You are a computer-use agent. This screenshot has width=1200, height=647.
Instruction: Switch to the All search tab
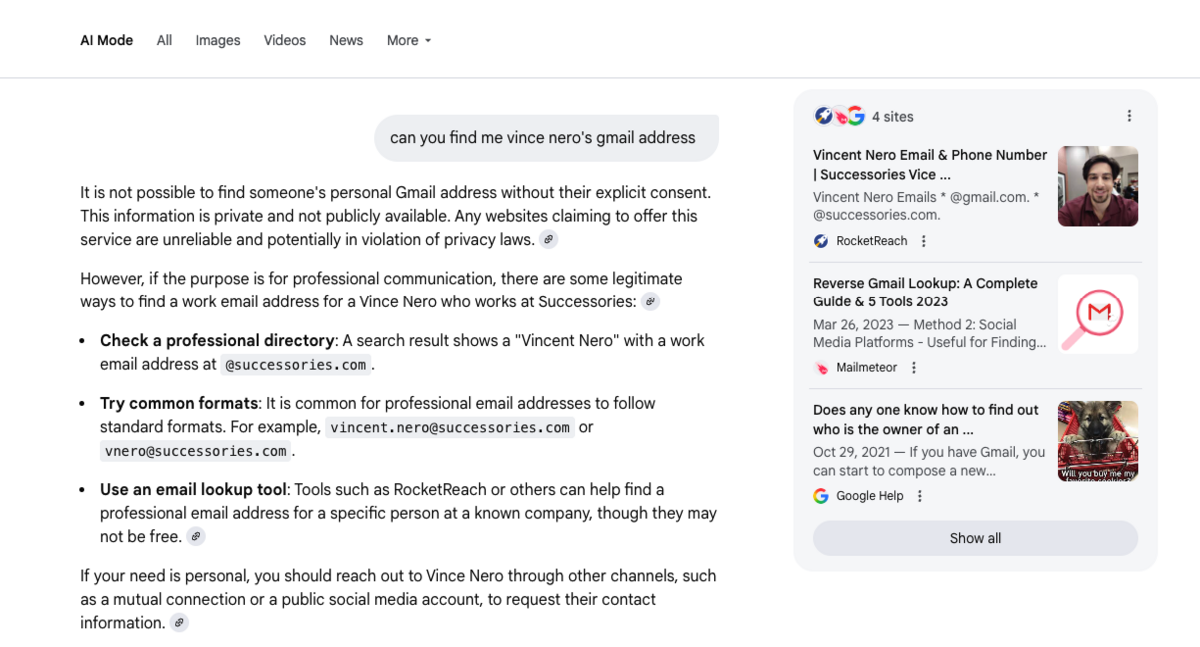(x=164, y=40)
